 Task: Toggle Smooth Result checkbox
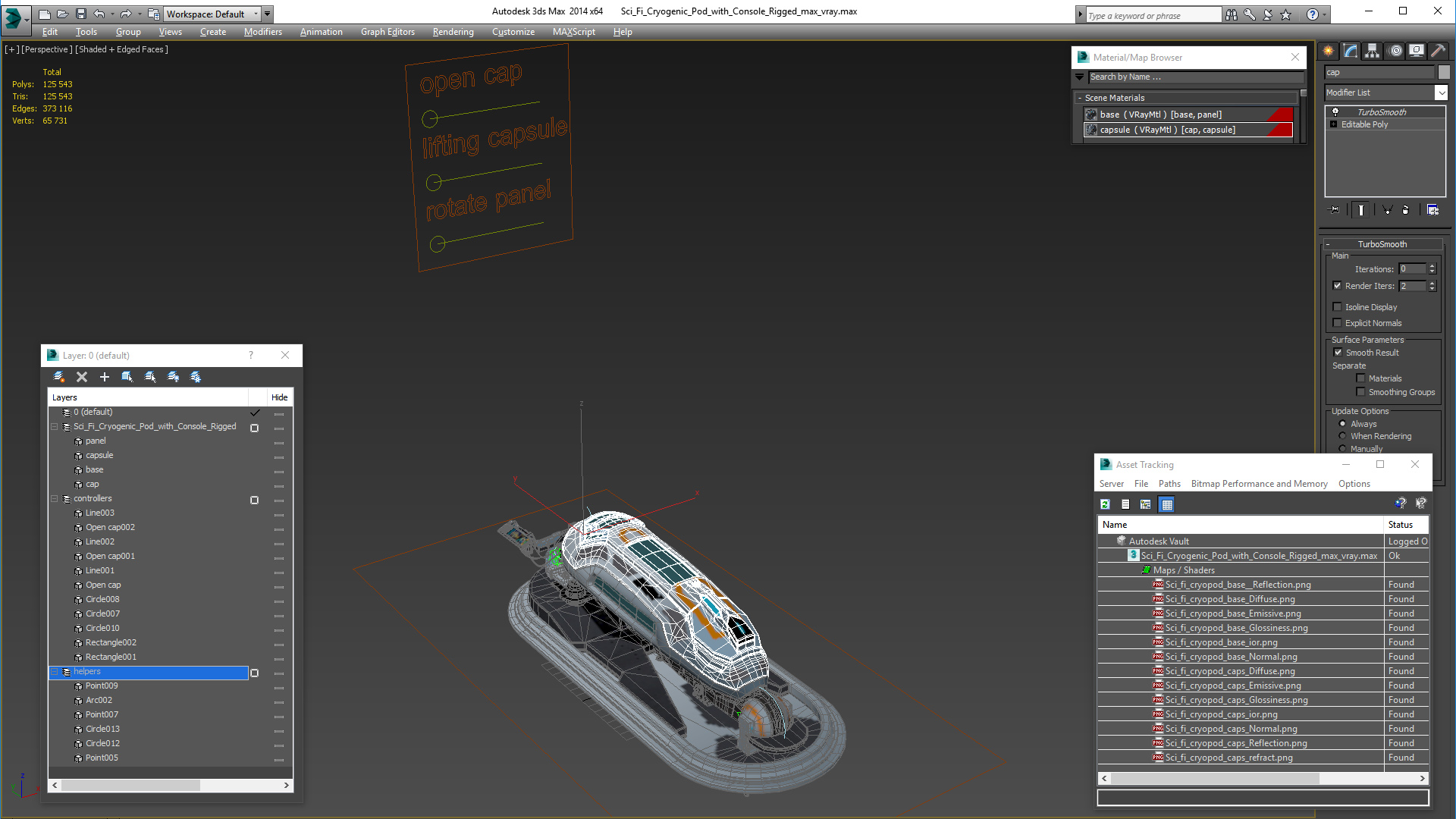(x=1338, y=353)
